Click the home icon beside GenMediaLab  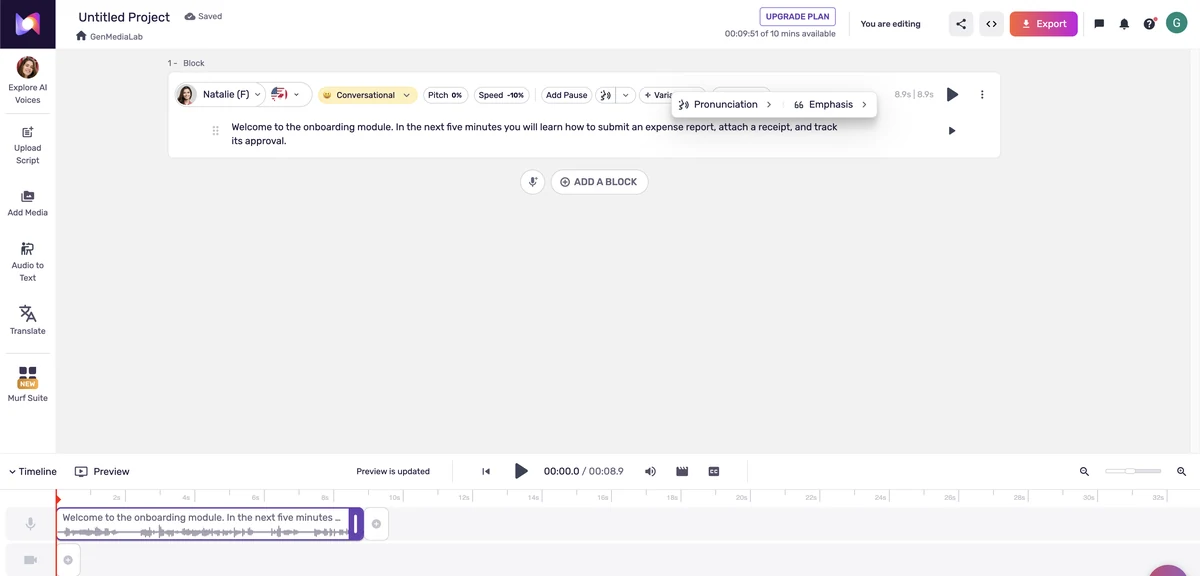coord(81,36)
